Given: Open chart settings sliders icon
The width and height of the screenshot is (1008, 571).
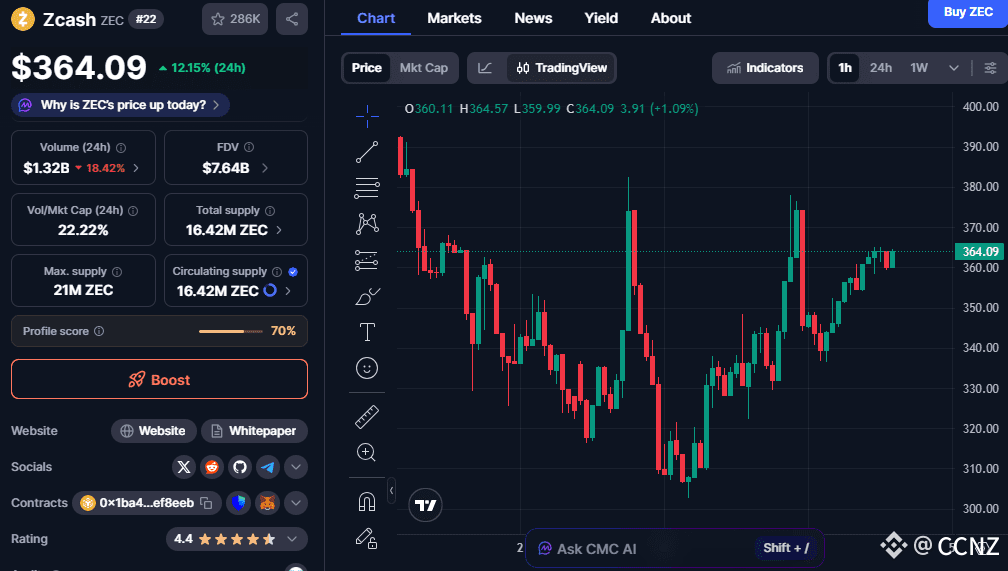Looking at the screenshot, I should tap(991, 68).
